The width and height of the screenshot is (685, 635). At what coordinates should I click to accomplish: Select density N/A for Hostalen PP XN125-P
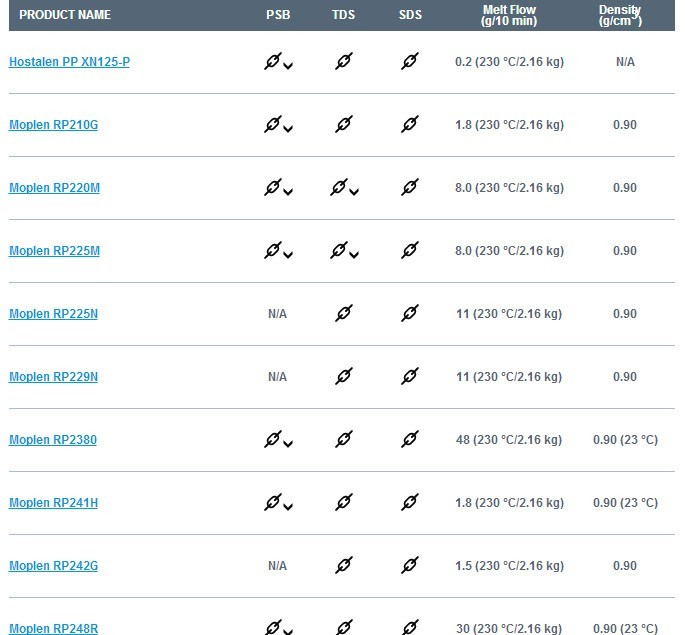[x=625, y=62]
